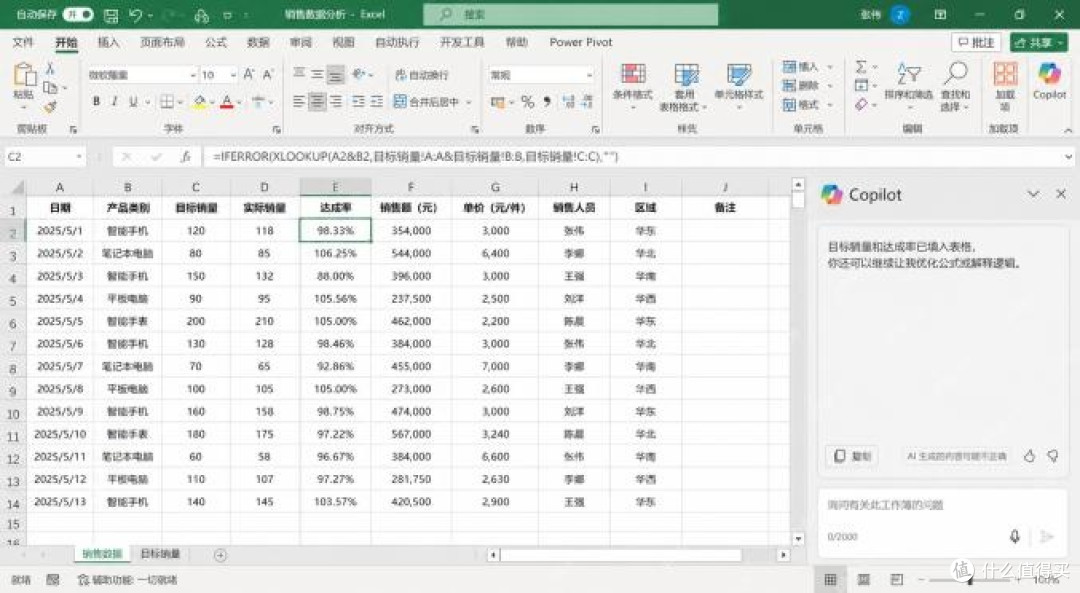Apply percent style
The width and height of the screenshot is (1080, 593).
(x=528, y=102)
